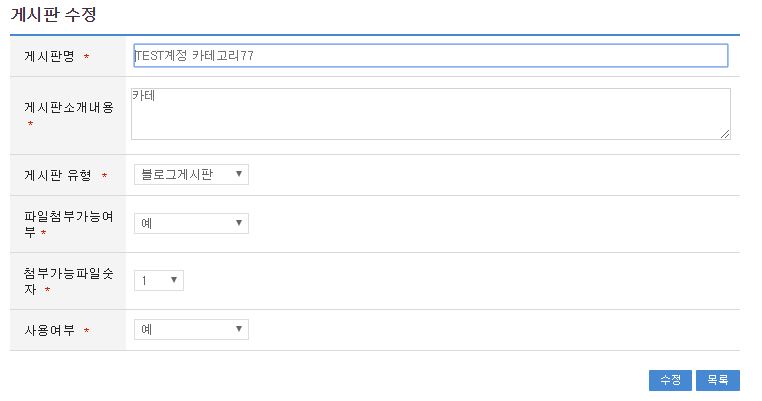The width and height of the screenshot is (762, 401).
Task: Expand the 파일첨부가능여부 dropdown
Action: click(x=191, y=223)
